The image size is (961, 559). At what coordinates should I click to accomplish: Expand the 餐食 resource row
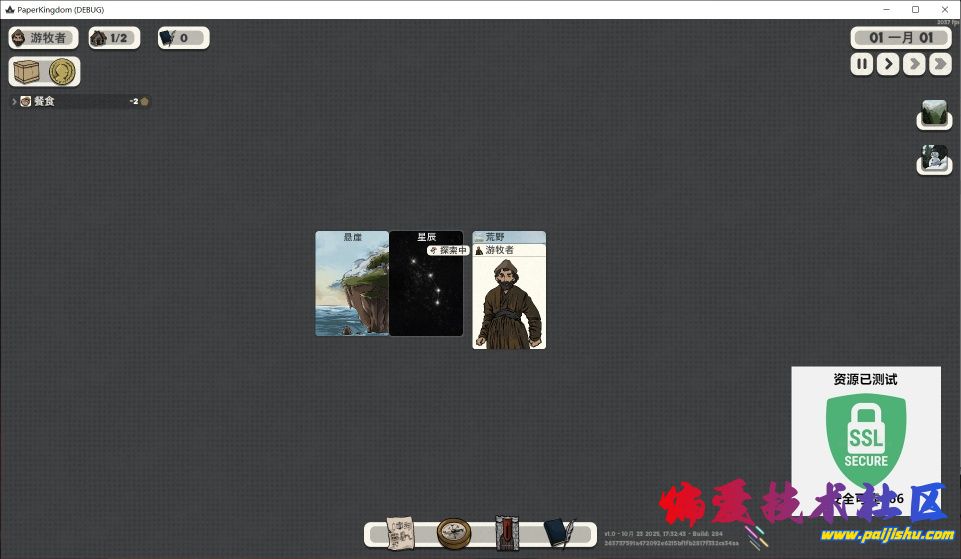(15, 102)
